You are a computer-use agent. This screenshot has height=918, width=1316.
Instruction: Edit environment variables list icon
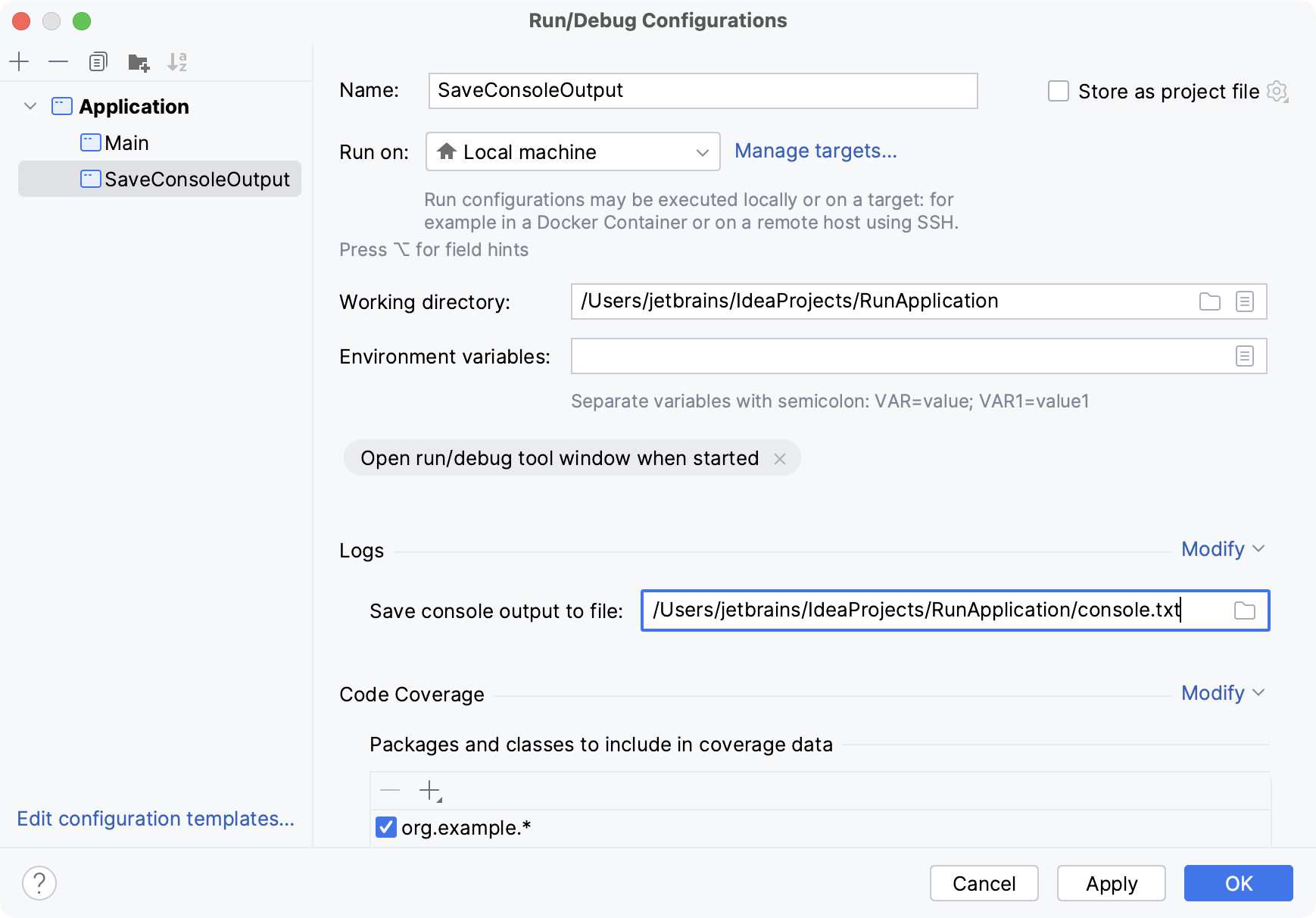[x=1245, y=356]
